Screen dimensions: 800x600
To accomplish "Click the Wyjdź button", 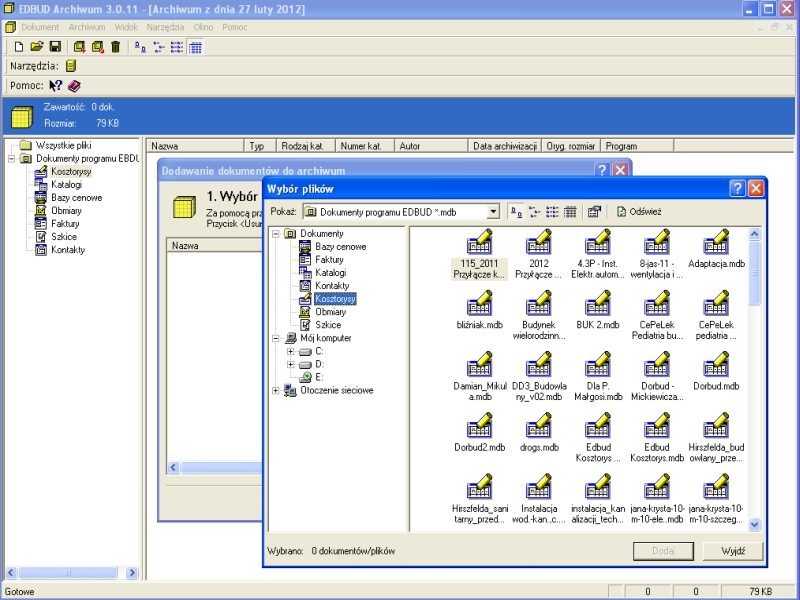I will pyautogui.click(x=733, y=551).
